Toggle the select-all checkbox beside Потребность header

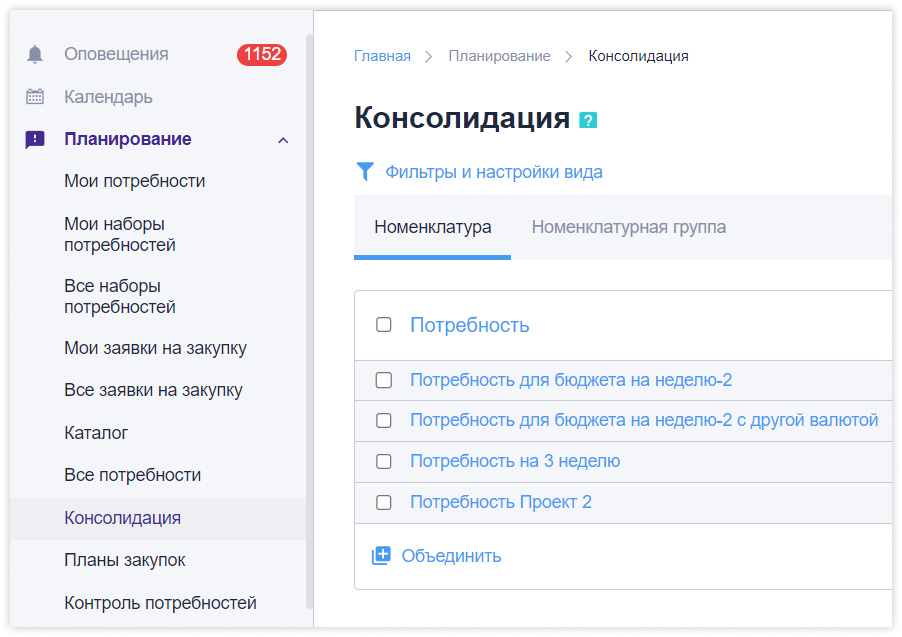(384, 325)
